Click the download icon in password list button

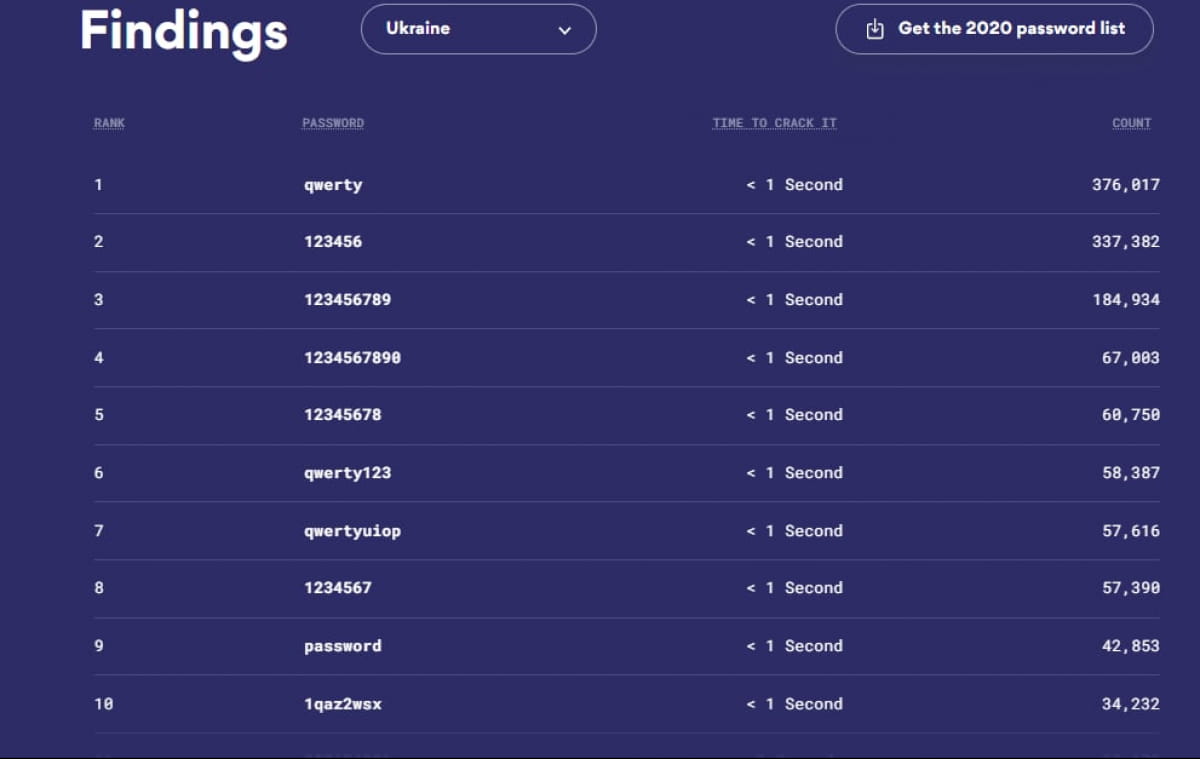pyautogui.click(x=875, y=29)
